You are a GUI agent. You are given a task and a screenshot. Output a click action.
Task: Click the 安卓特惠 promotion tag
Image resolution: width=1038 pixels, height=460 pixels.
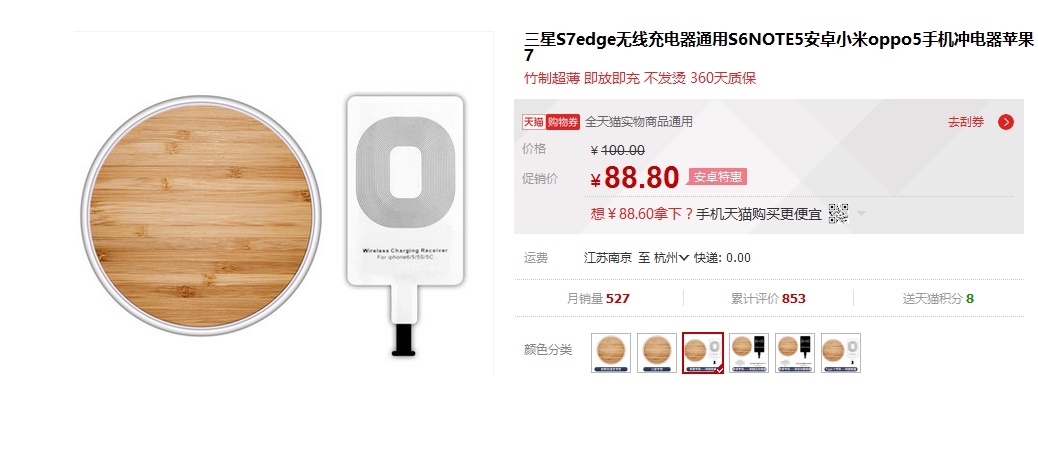pos(718,177)
